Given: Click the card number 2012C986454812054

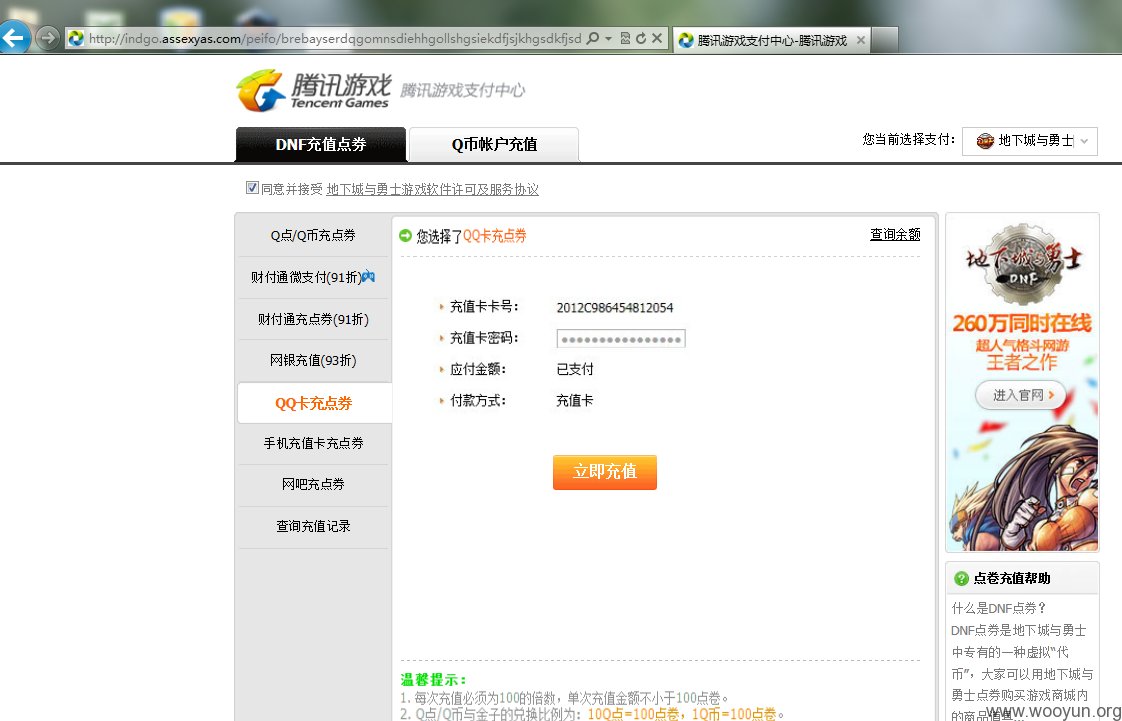Looking at the screenshot, I should pyautogui.click(x=615, y=308).
